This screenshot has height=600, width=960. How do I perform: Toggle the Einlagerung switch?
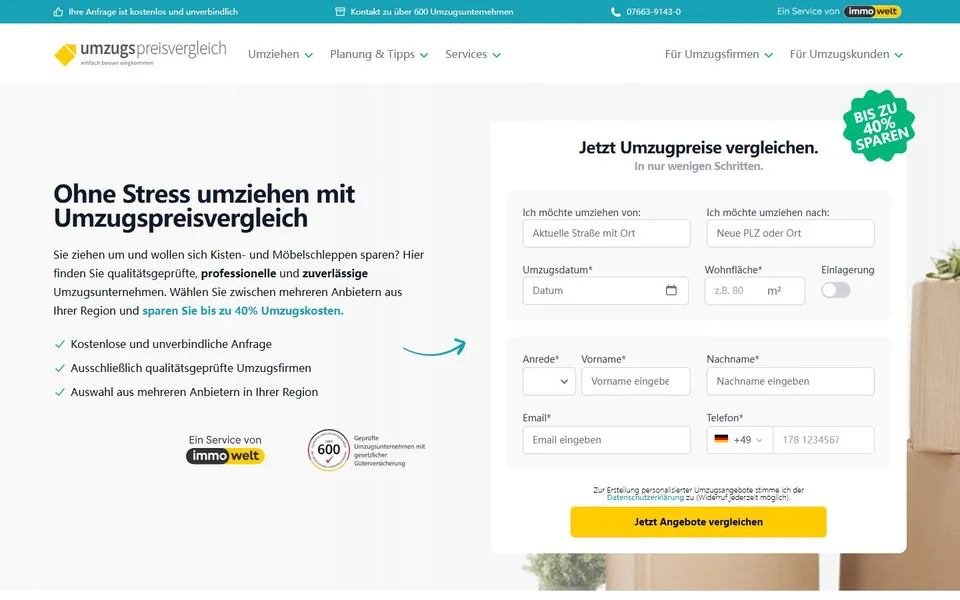click(x=836, y=290)
